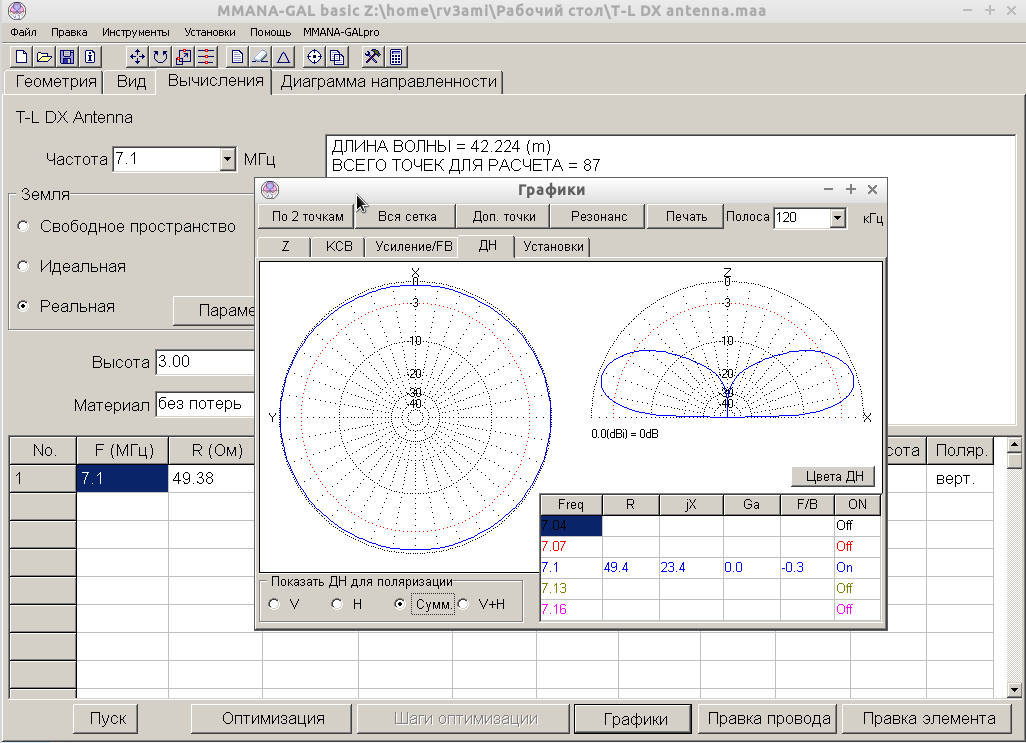Image resolution: width=1026 pixels, height=743 pixels.
Task: Open the Цвета ДН color settings
Action: (834, 477)
